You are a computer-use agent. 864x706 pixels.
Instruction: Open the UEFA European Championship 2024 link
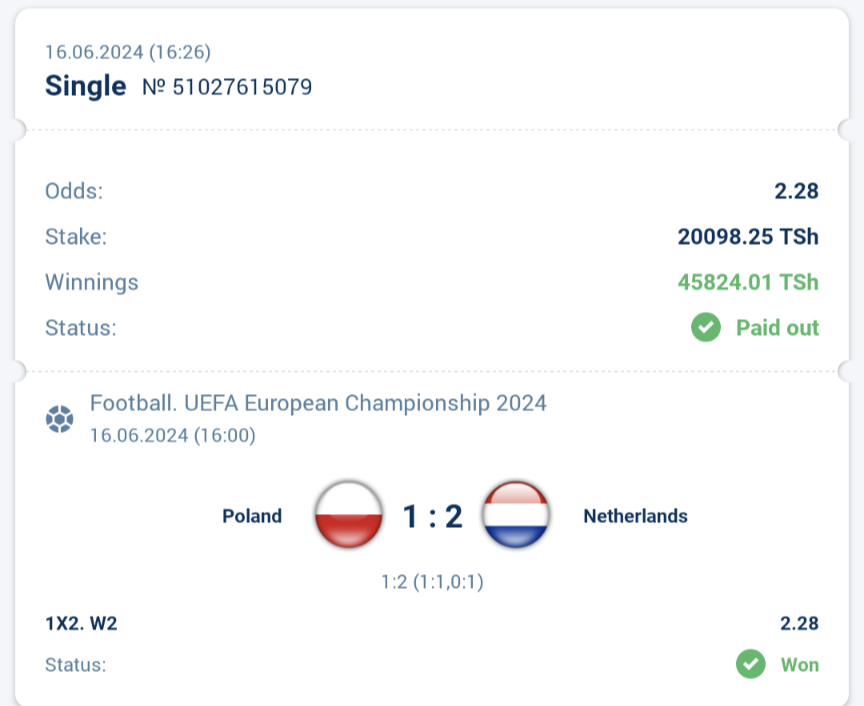(318, 403)
